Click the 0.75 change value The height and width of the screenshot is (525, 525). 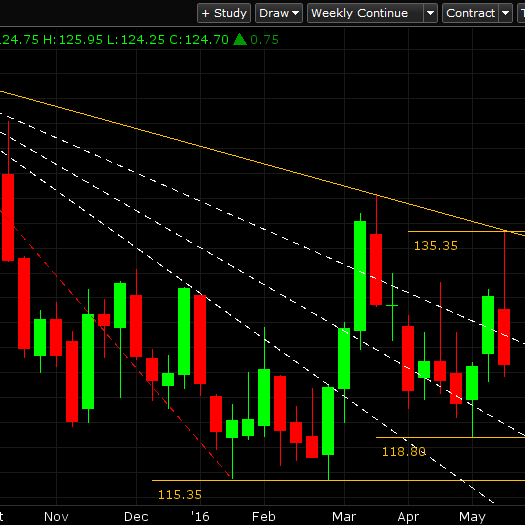(265, 40)
